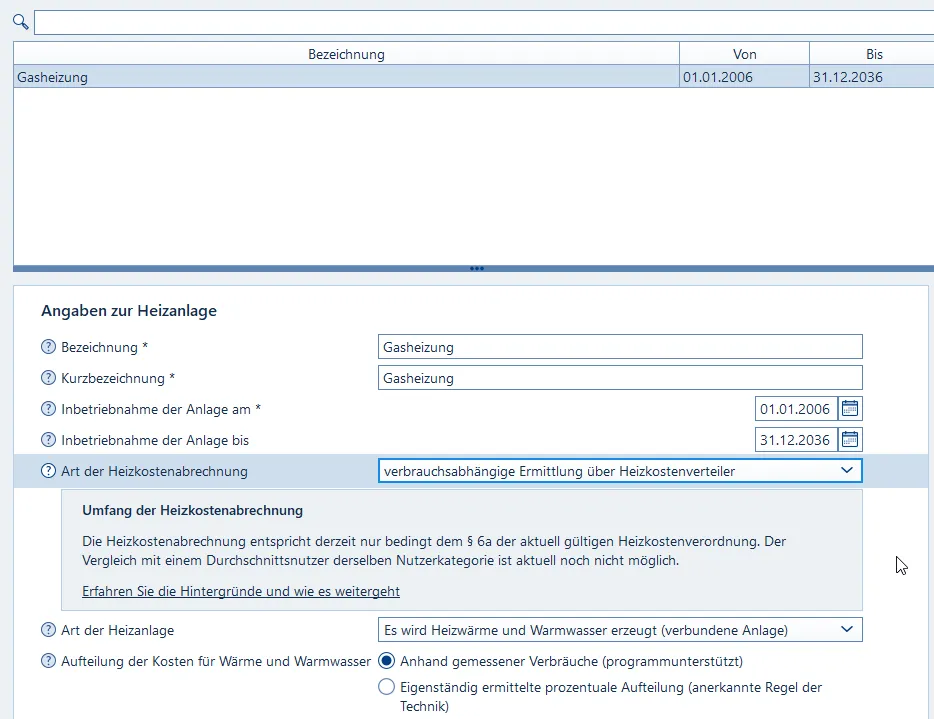
Task: Open link Erfahren Sie die Hintergründe
Action: pos(241,591)
